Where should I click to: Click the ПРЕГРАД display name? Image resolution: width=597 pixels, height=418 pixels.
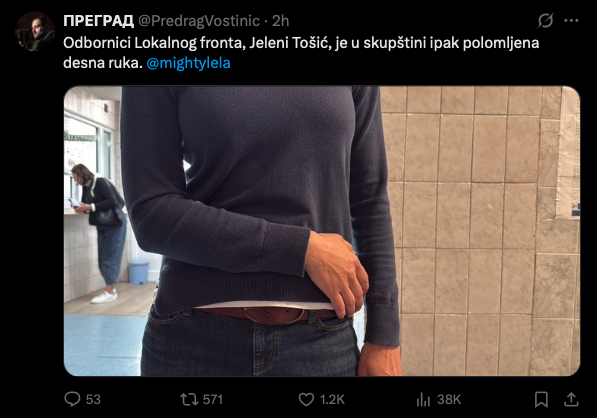pyautogui.click(x=99, y=21)
